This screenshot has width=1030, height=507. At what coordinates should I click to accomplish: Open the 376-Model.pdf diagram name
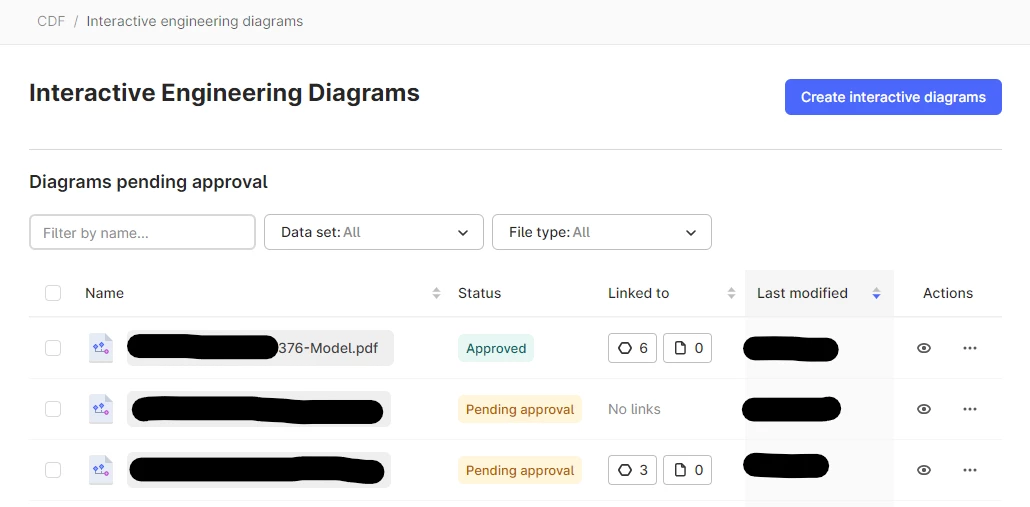click(x=326, y=348)
